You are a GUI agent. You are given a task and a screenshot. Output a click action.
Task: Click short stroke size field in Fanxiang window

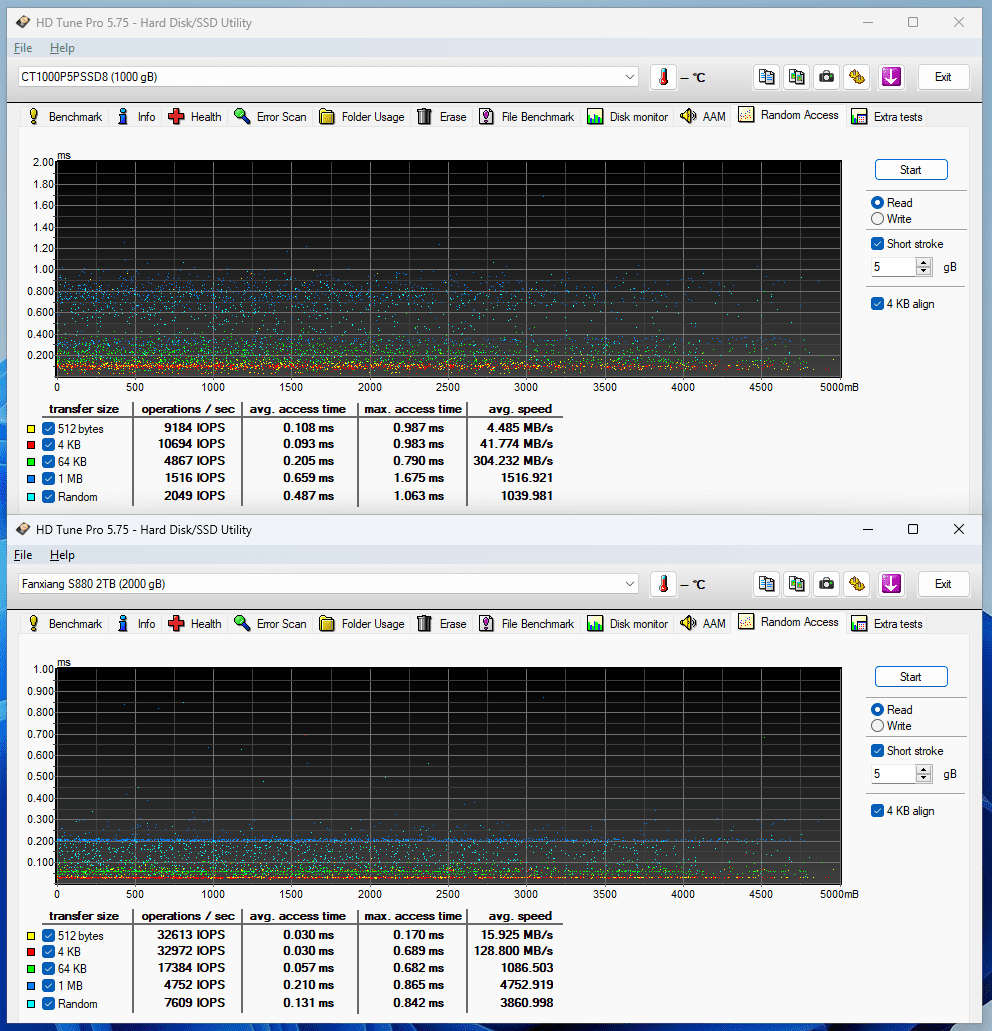[893, 774]
